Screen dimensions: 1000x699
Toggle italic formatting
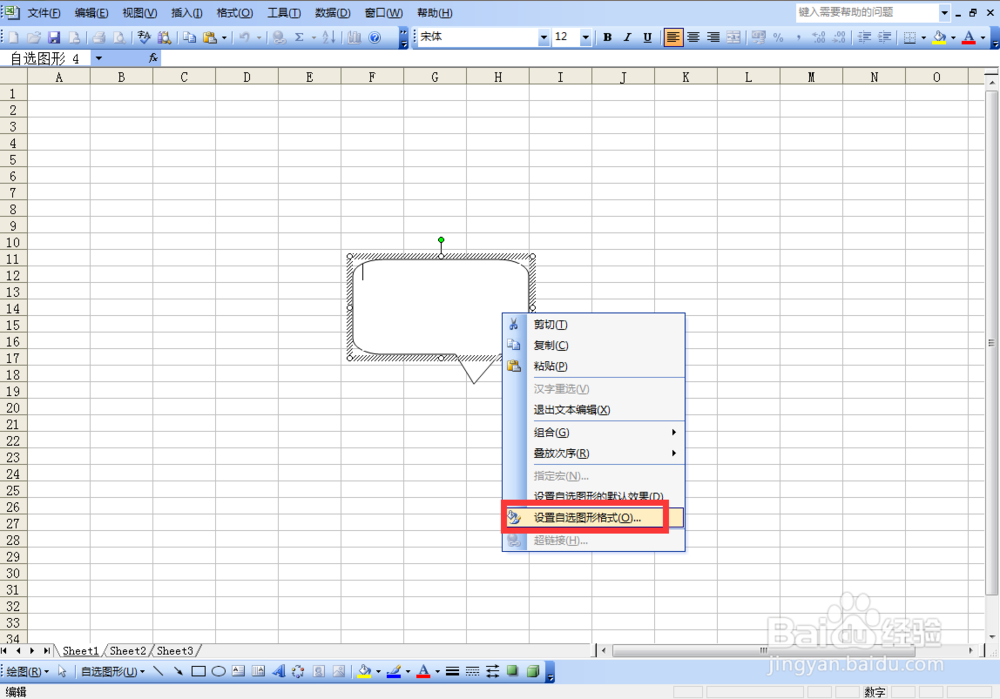pos(627,36)
